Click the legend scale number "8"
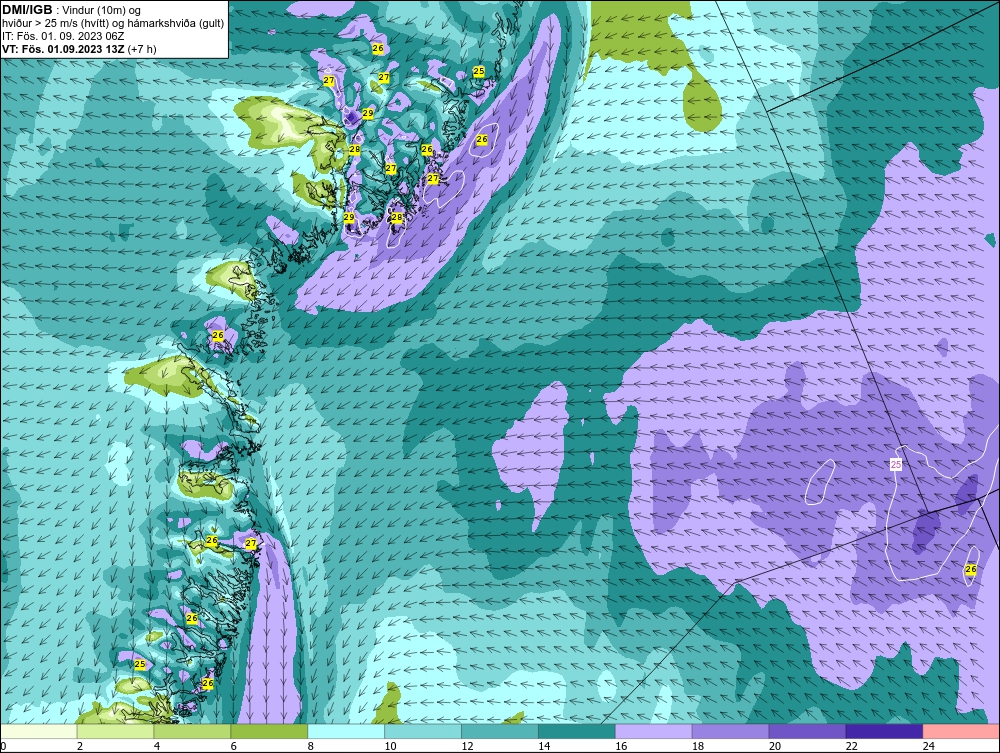 coord(311,746)
